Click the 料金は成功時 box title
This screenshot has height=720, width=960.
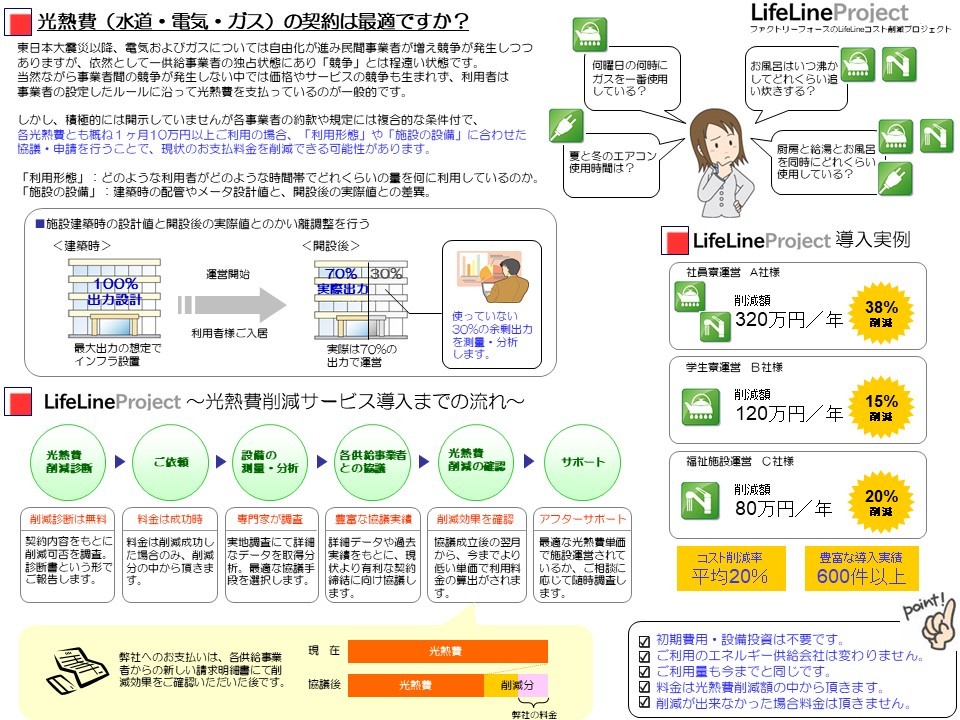point(170,519)
